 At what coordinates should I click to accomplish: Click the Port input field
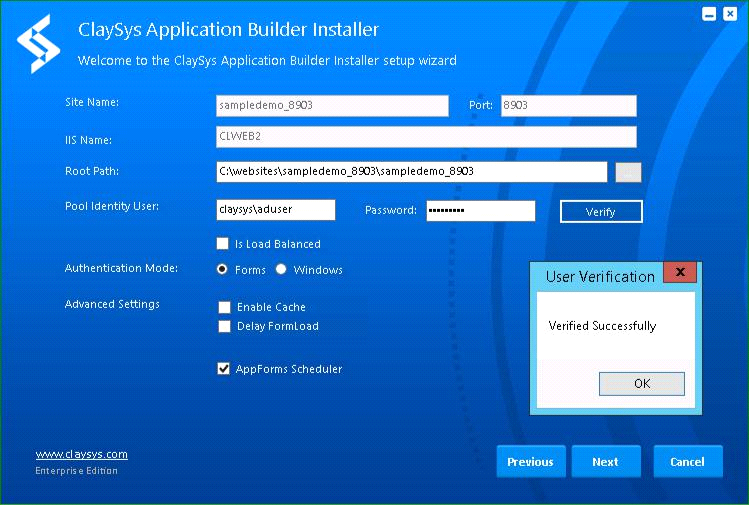pyautogui.click(x=568, y=106)
